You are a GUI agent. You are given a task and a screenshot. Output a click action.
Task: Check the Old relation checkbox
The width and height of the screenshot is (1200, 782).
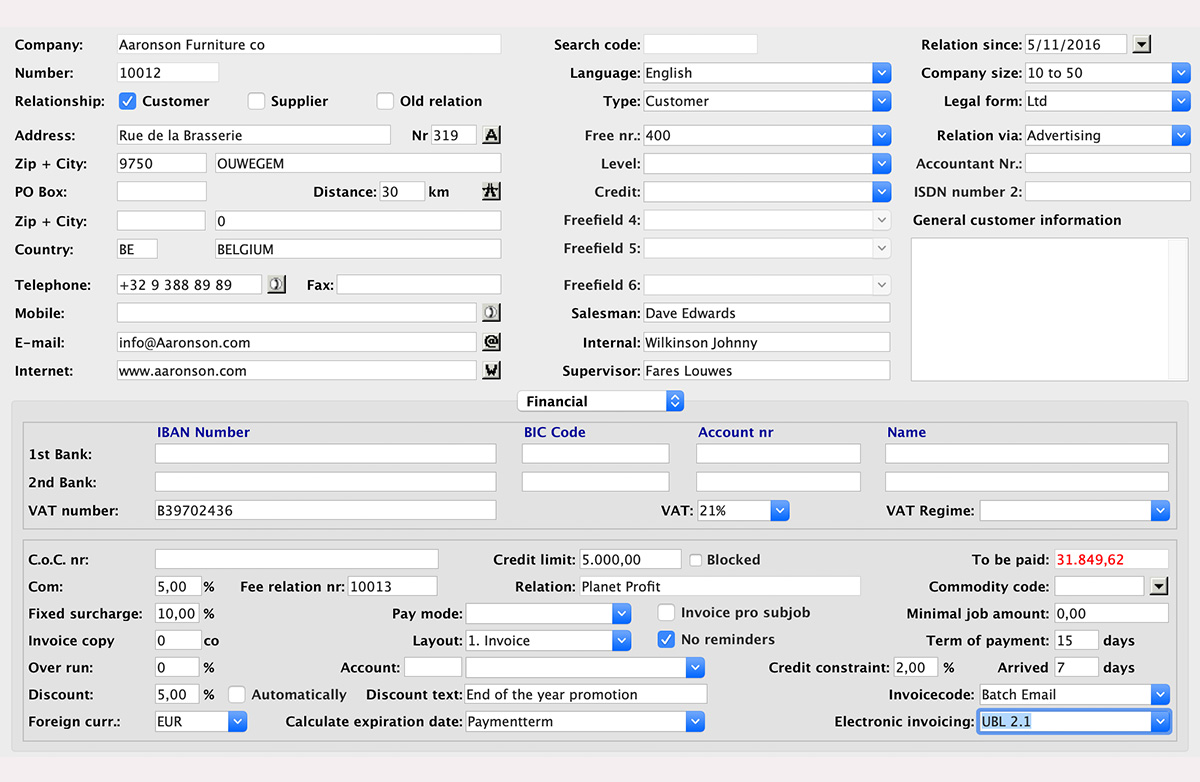pos(385,101)
